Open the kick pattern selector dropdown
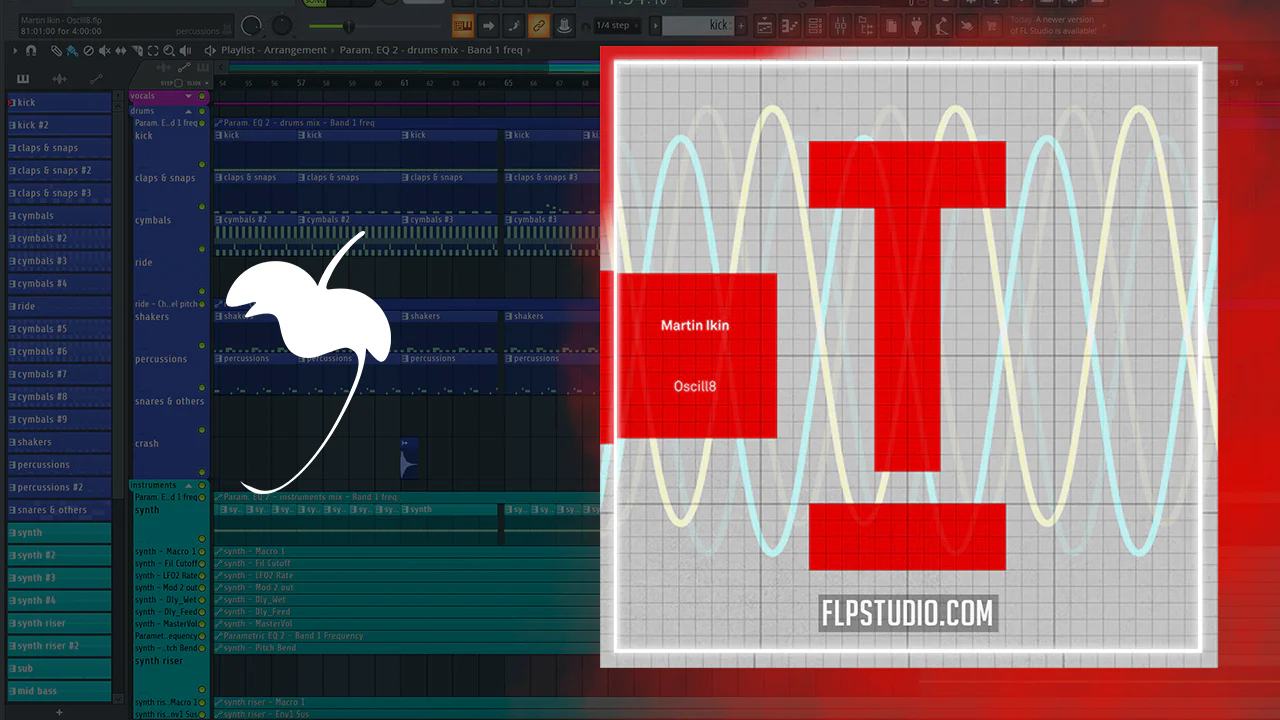The height and width of the screenshot is (720, 1280). [705, 25]
